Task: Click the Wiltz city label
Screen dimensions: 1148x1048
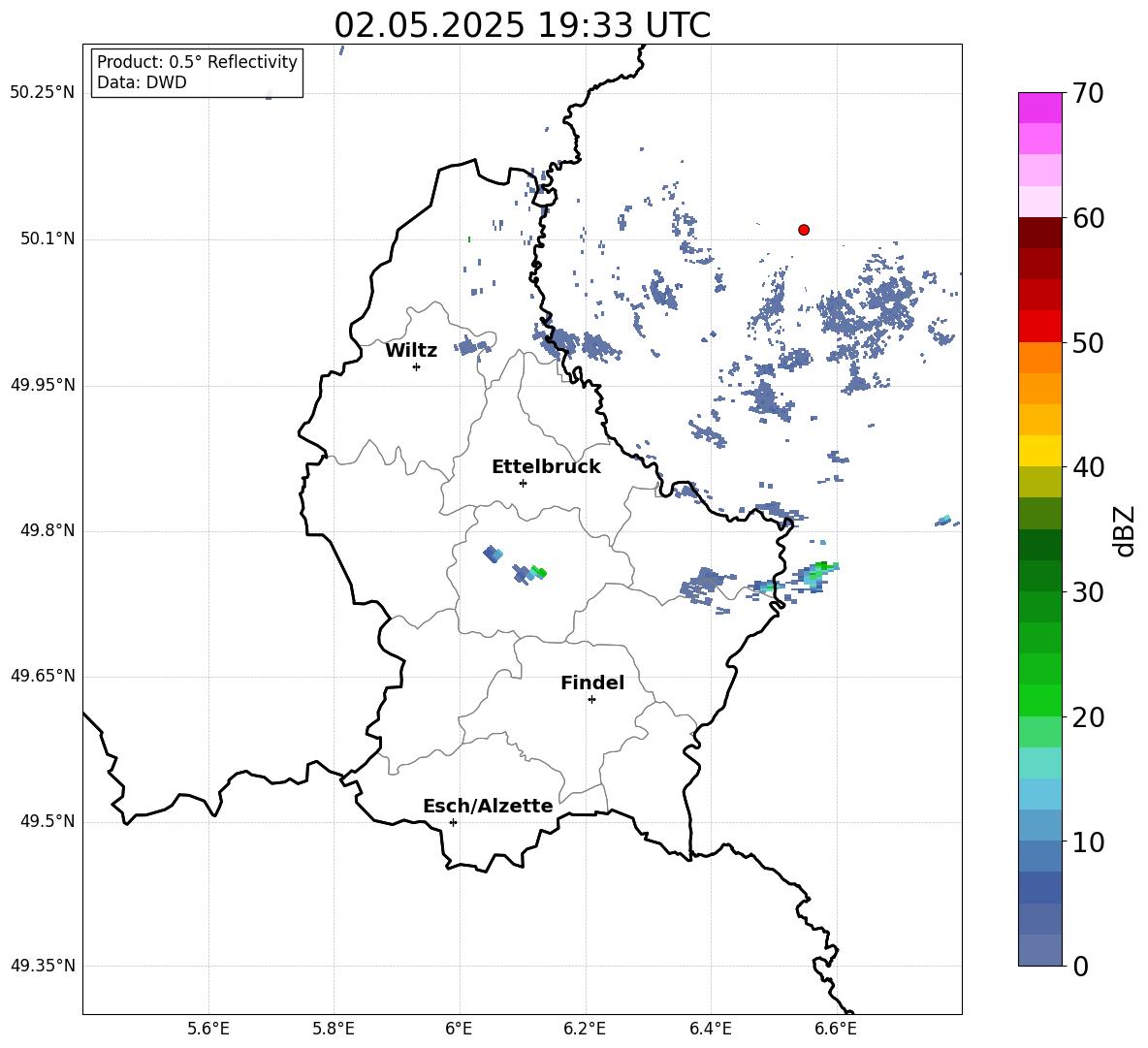Action: [x=411, y=351]
